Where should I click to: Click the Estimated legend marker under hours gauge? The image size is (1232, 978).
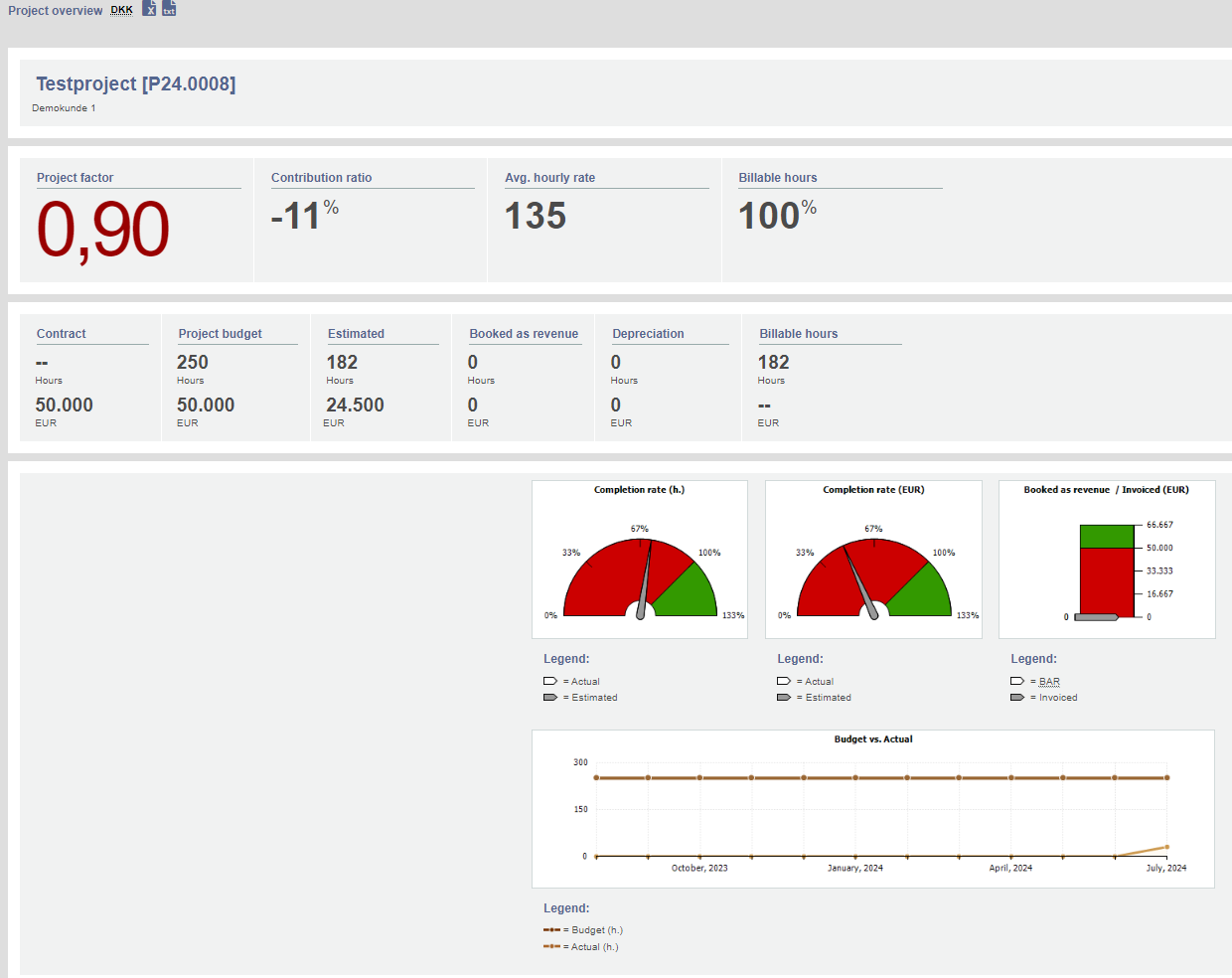coord(550,698)
